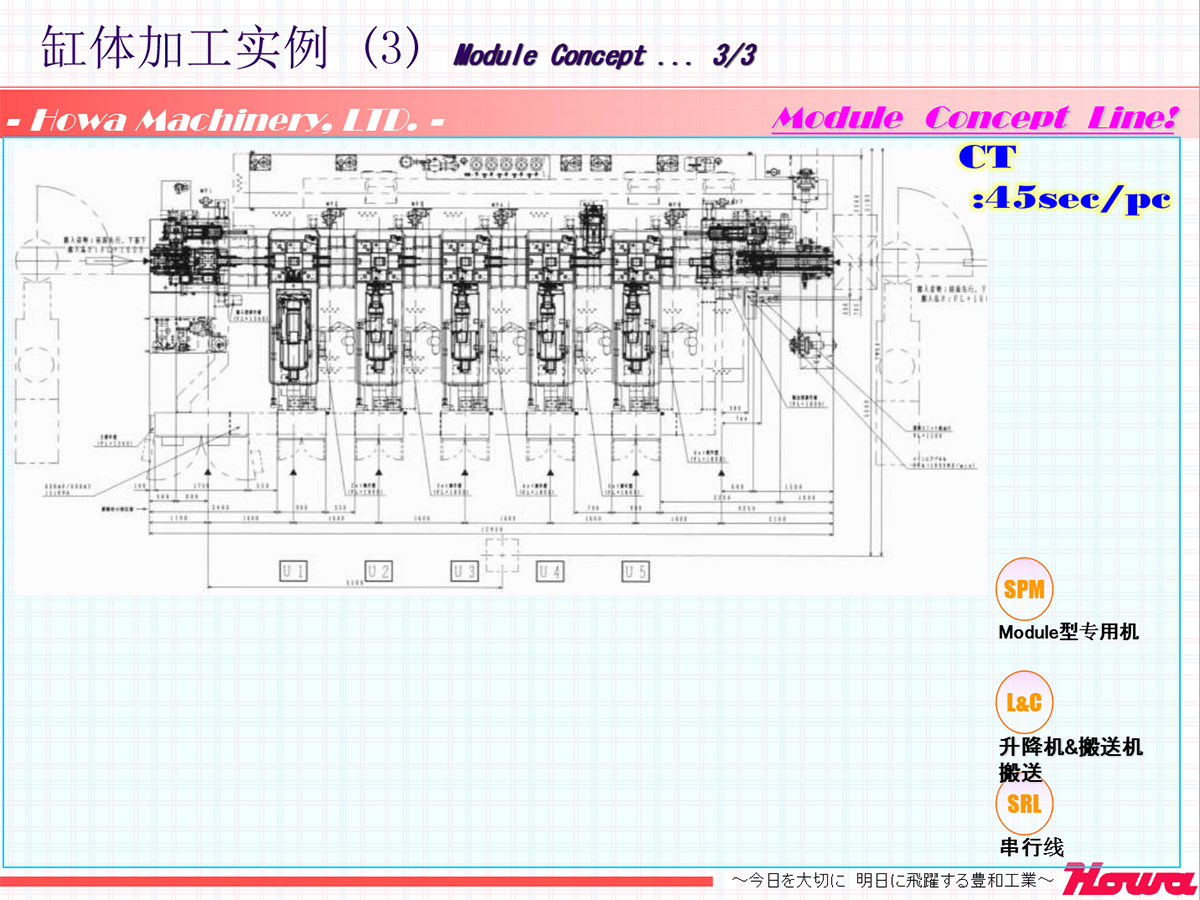1200x900 pixels.
Task: Click the U3 unit box
Action: coord(463,572)
